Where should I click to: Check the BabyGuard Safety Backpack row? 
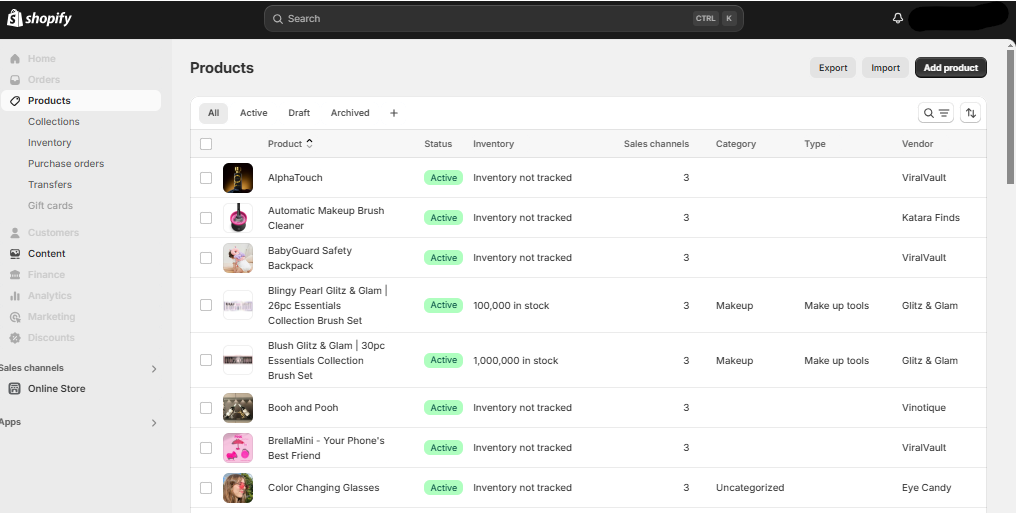(x=206, y=258)
